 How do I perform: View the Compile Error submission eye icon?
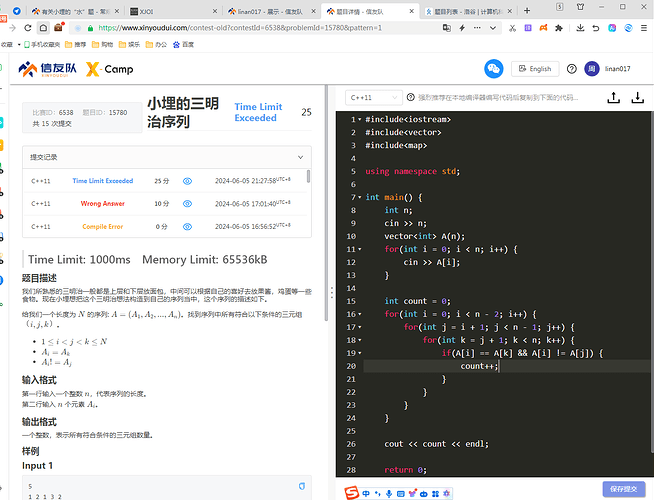point(187,226)
